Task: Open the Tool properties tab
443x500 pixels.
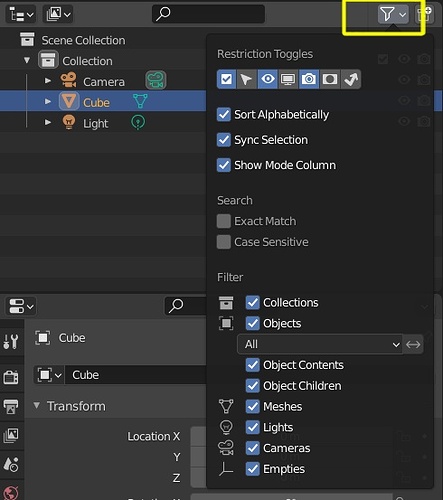Action: [11, 341]
